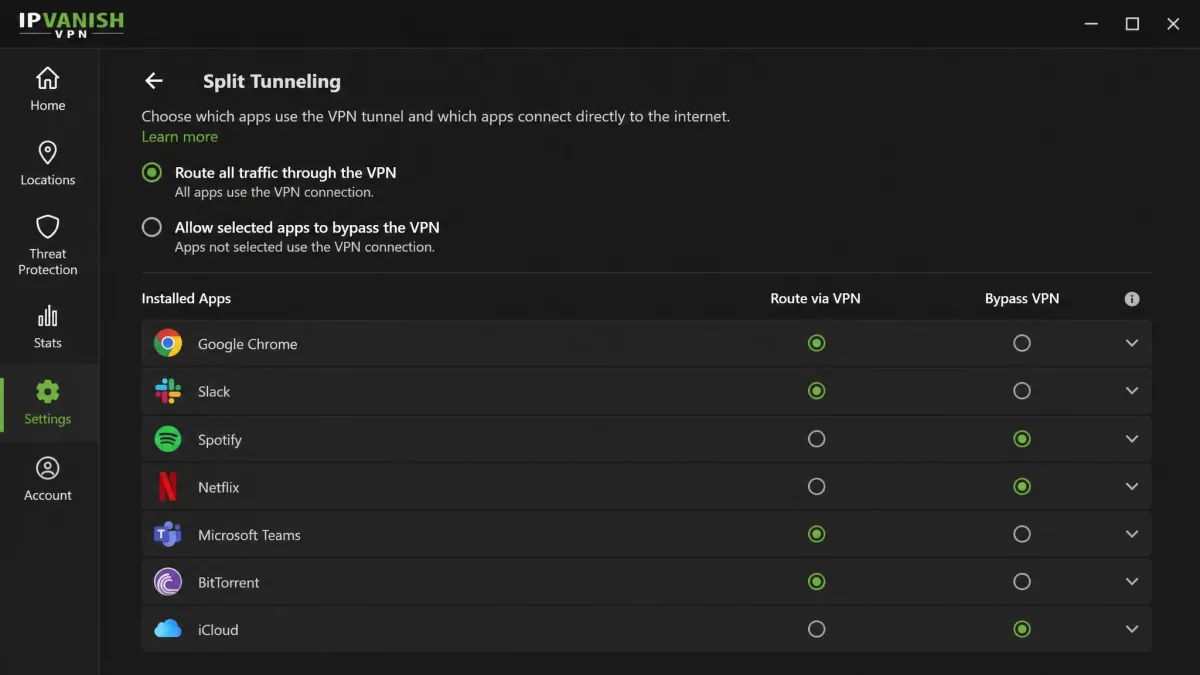1200x675 pixels.
Task: Open the Account profile icon
Action: (x=48, y=468)
